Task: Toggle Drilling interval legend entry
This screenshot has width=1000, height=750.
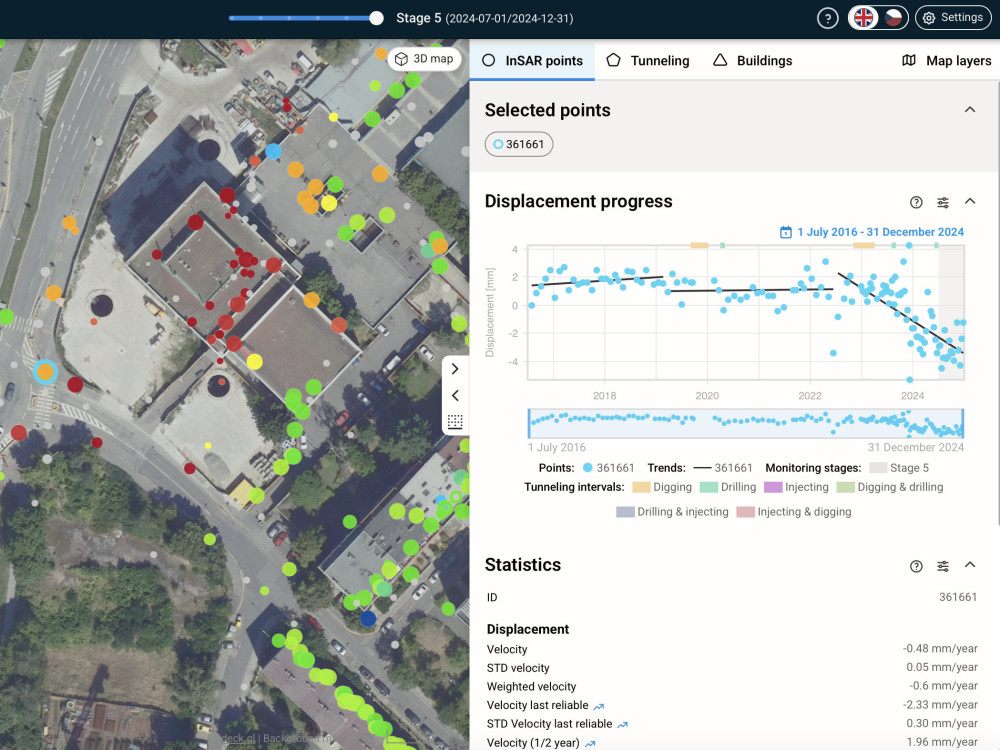Action: click(x=728, y=487)
